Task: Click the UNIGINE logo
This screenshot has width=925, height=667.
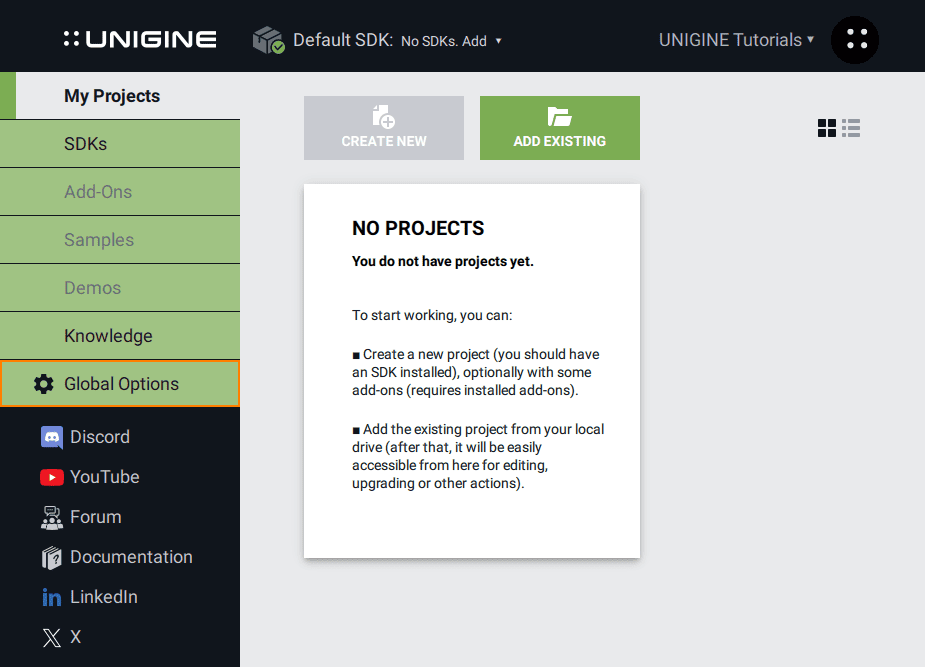Action: coord(140,38)
